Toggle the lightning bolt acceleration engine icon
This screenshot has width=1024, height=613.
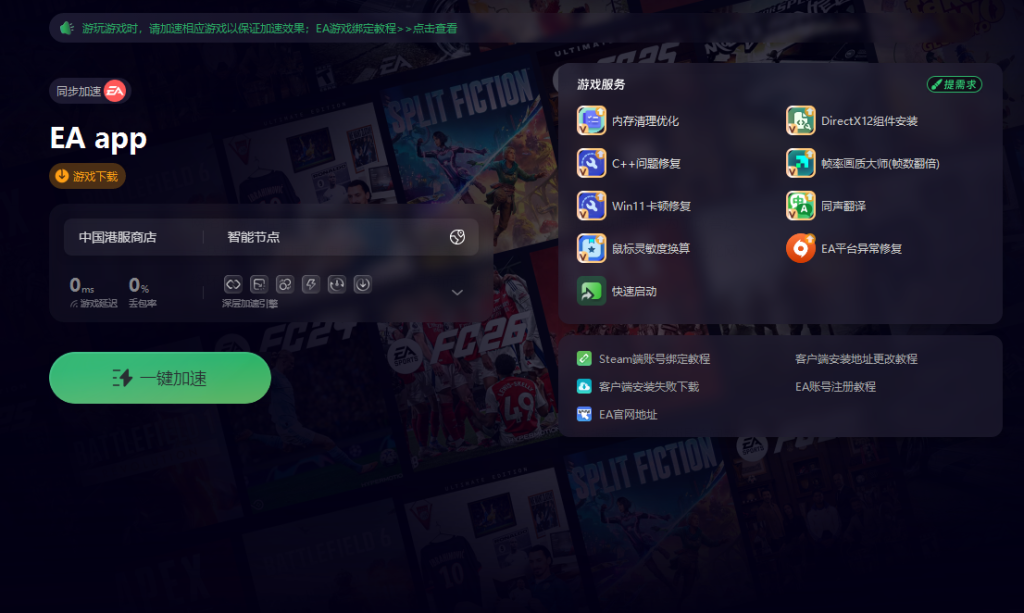(310, 285)
